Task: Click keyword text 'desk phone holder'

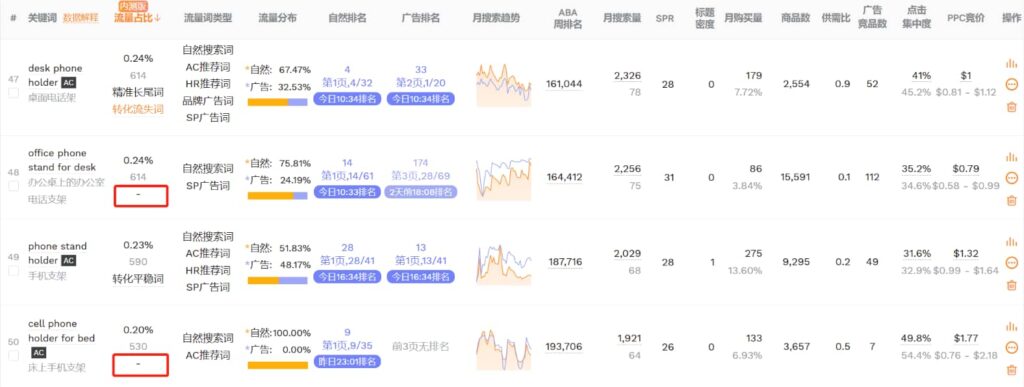Action: [x=55, y=75]
